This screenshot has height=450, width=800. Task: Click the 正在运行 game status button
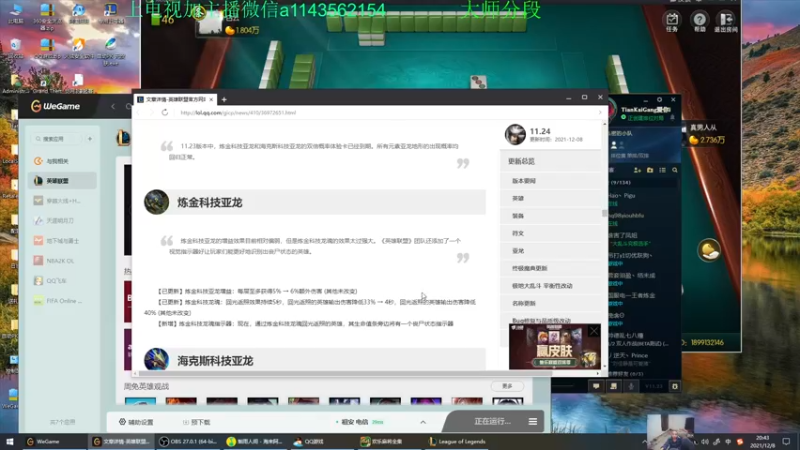pos(492,421)
